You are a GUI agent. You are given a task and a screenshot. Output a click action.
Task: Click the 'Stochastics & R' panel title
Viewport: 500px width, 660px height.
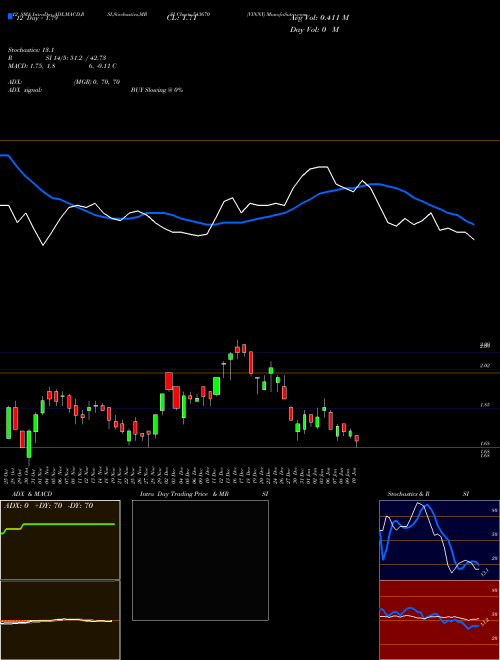tap(408, 494)
